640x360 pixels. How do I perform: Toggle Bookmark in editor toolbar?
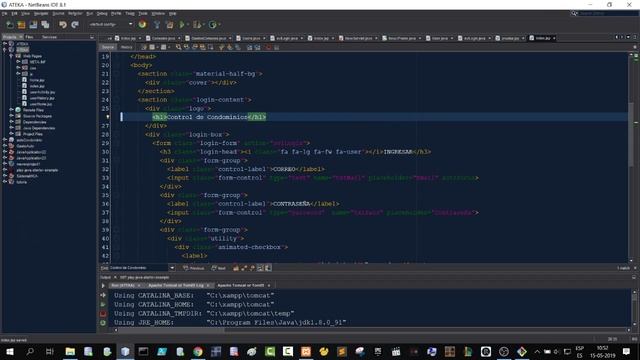pos(238,47)
